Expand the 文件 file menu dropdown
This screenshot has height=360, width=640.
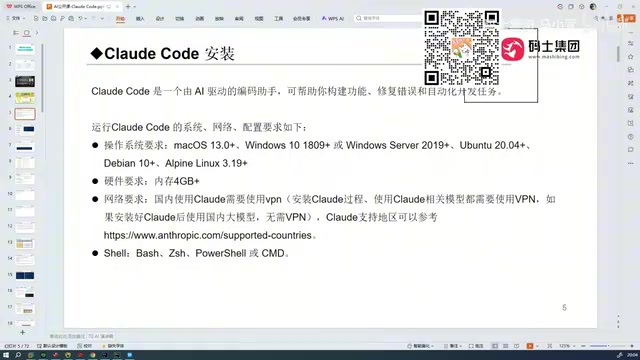[16, 18]
